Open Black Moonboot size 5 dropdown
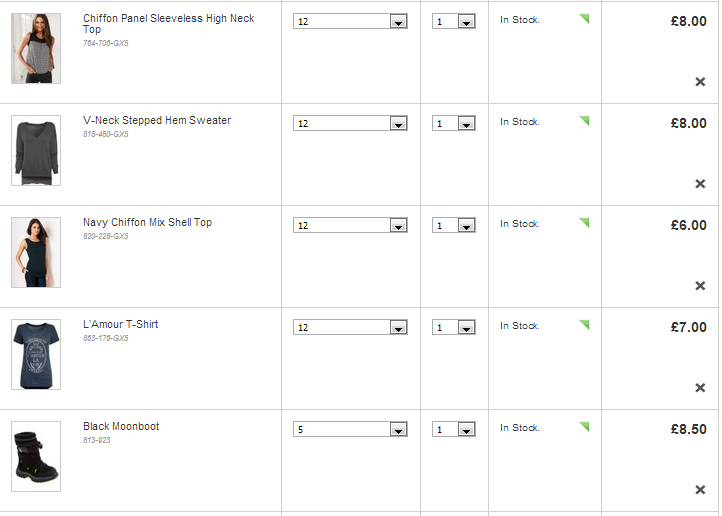Screen dimensions: 722x516 pos(350,429)
